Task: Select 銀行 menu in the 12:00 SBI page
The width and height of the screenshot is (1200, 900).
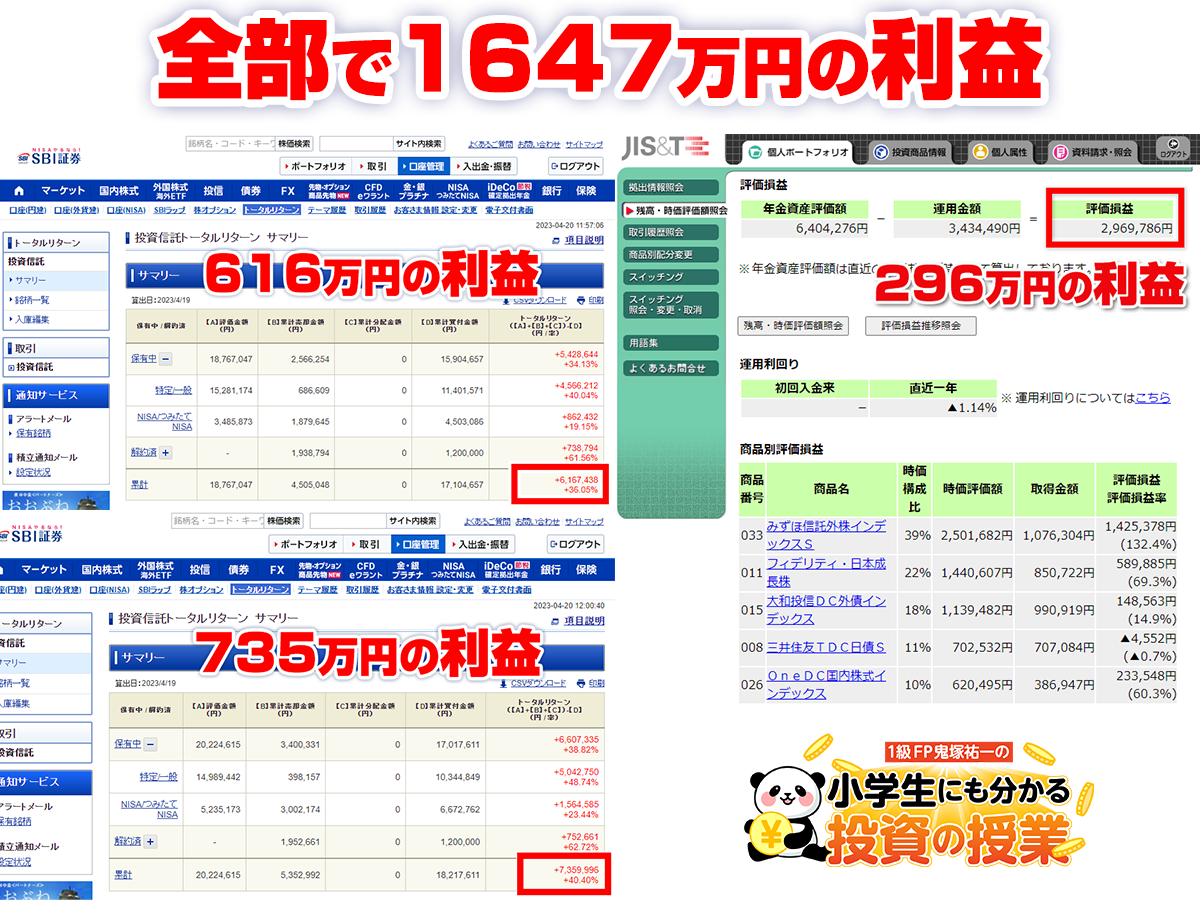Action: (551, 569)
